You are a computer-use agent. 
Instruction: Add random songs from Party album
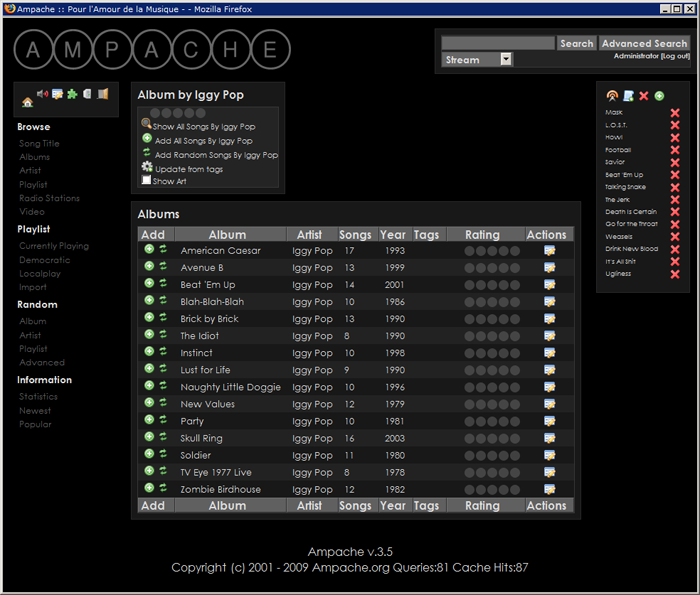(163, 420)
